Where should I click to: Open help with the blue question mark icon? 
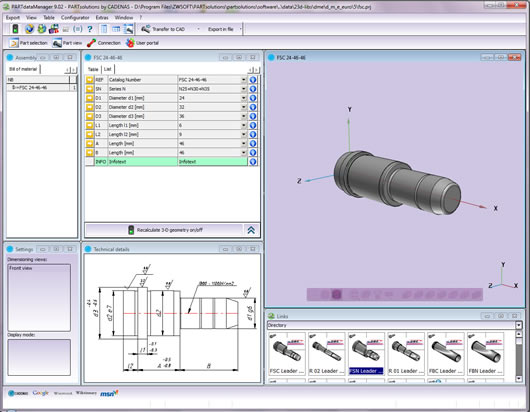[x=90, y=29]
